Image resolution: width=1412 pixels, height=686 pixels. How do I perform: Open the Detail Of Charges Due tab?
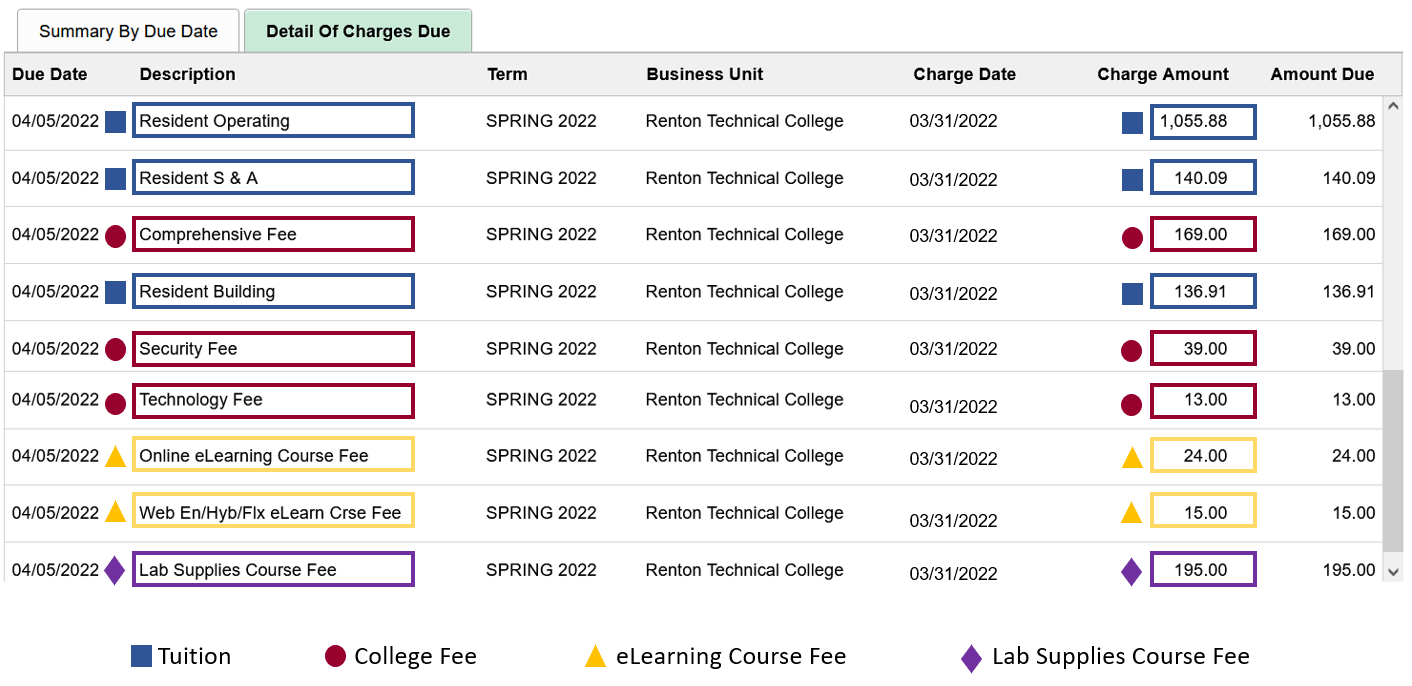click(358, 31)
